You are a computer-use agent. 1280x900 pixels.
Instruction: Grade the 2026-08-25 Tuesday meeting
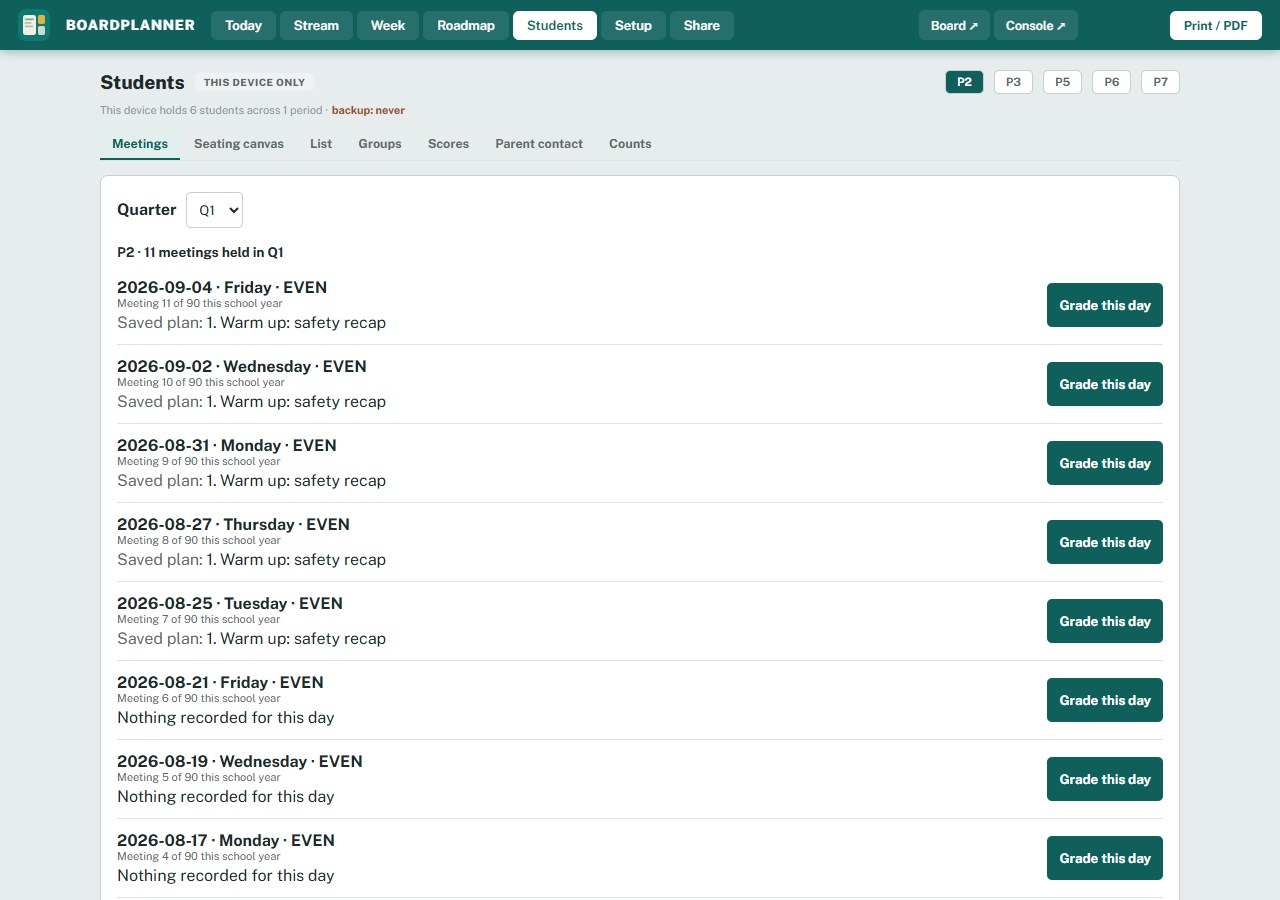coord(1105,621)
